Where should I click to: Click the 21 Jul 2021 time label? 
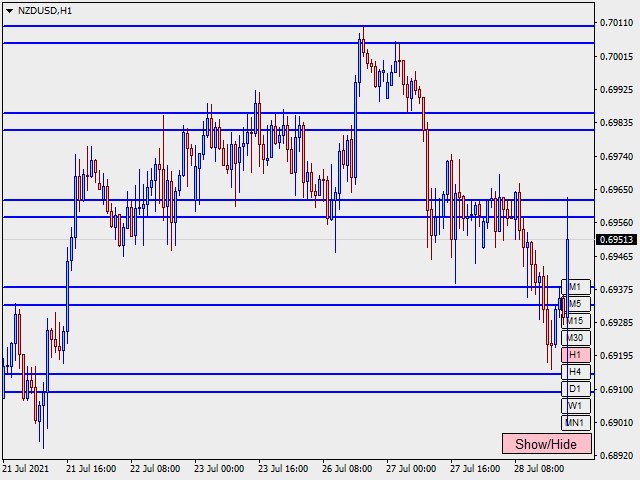click(x=25, y=469)
